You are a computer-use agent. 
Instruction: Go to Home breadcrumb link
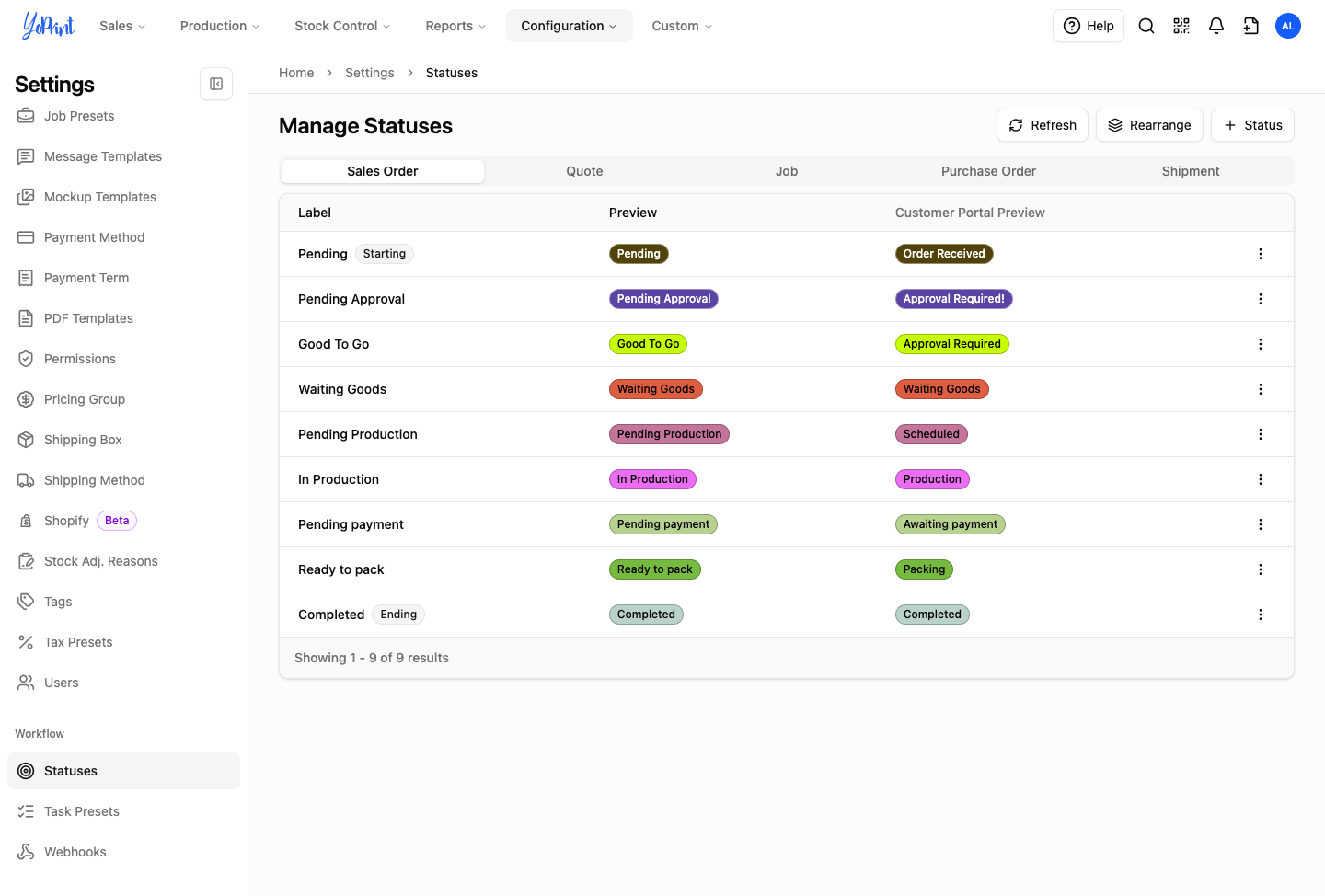pyautogui.click(x=296, y=73)
